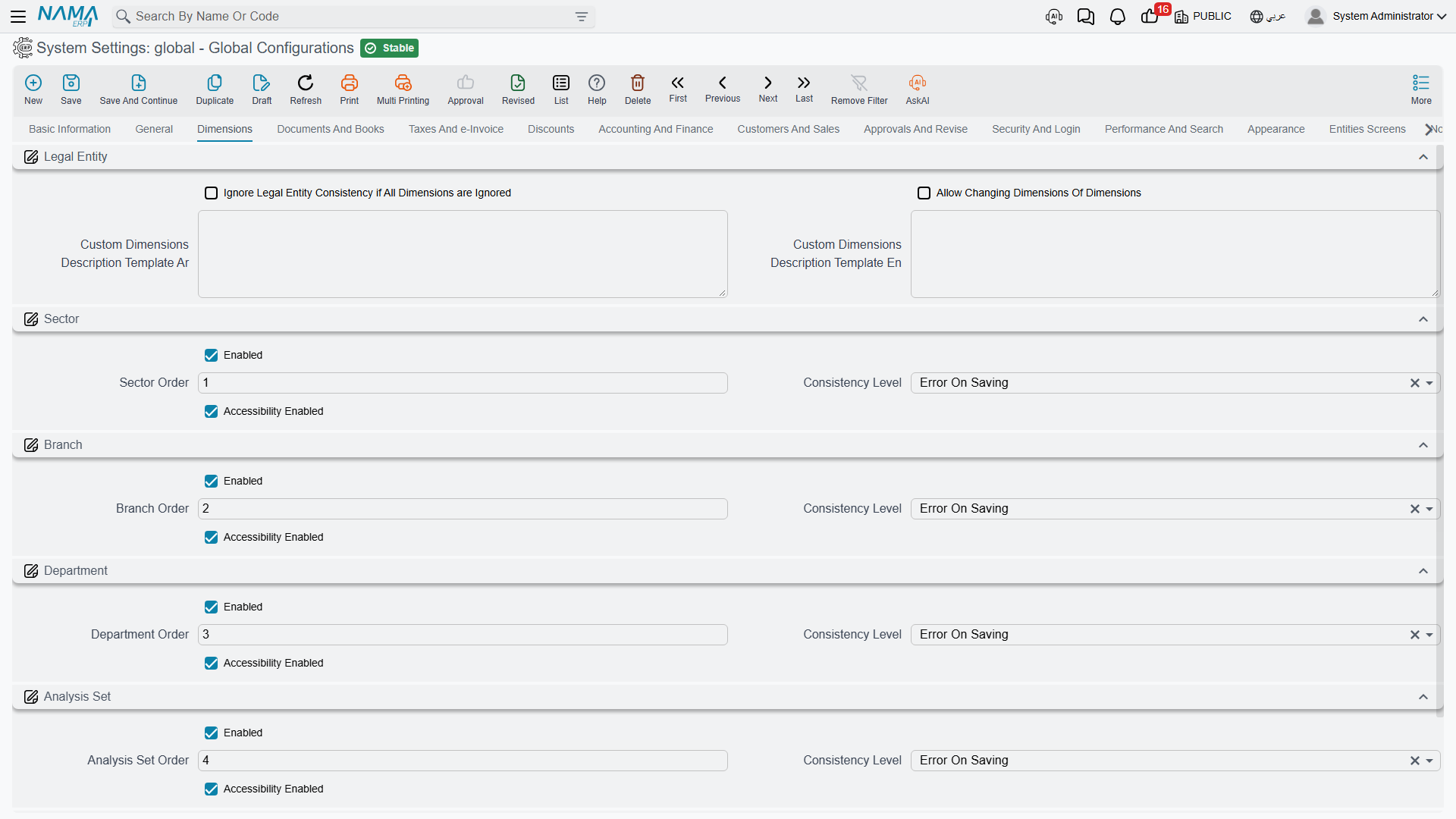1456x819 pixels.
Task: Collapse the Legal Entity section
Action: pos(1423,157)
